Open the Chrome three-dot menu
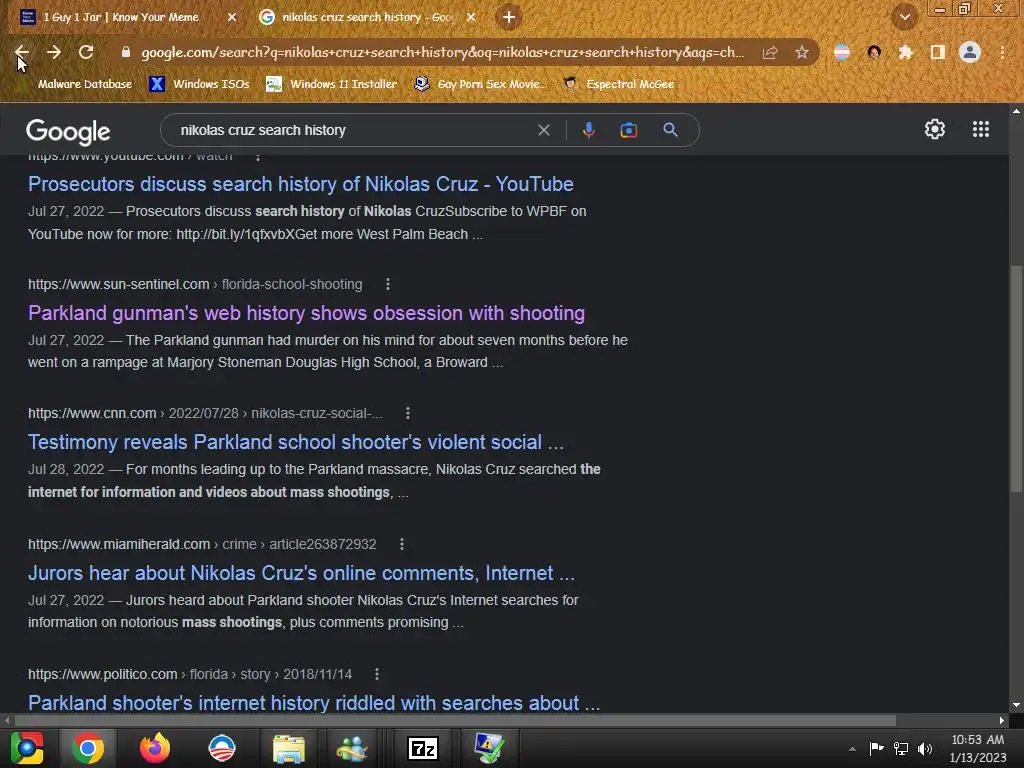This screenshot has height=768, width=1024. coord(1002,52)
